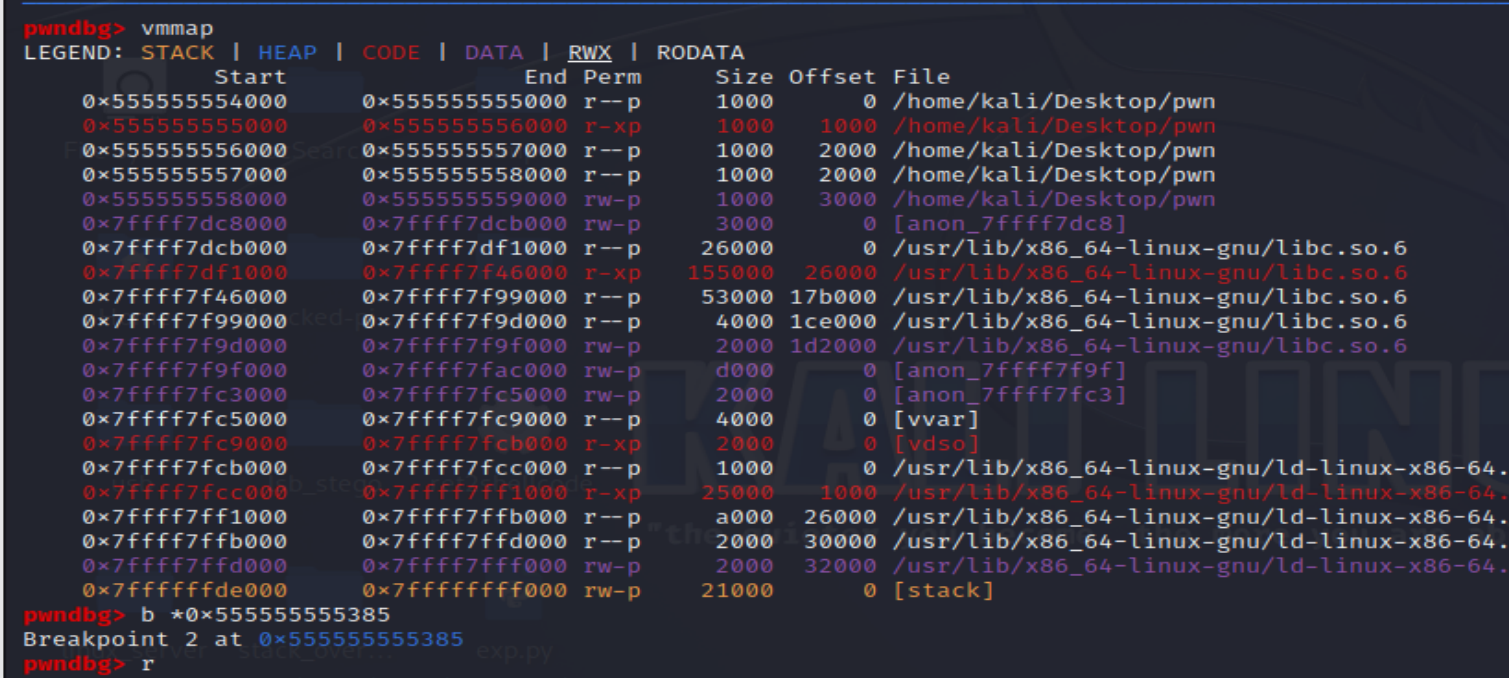Click stack end address 0x7ffffffff000
1509x678 pixels.
[x=465, y=591]
